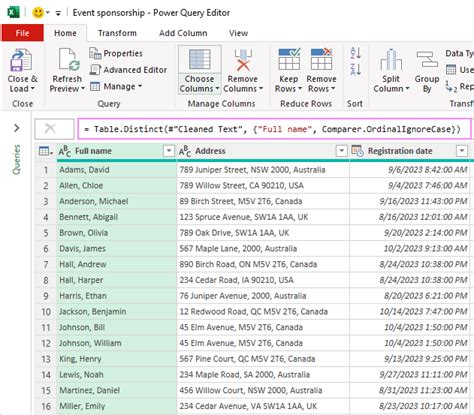Image resolution: width=474 pixels, height=415 pixels.
Task: Click the Full name column data type icon
Action: point(65,151)
